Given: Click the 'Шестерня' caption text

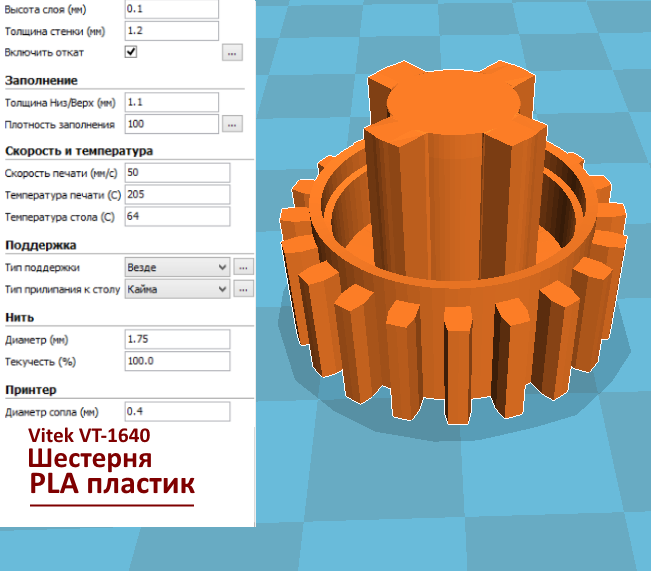Looking at the screenshot, I should point(90,459).
